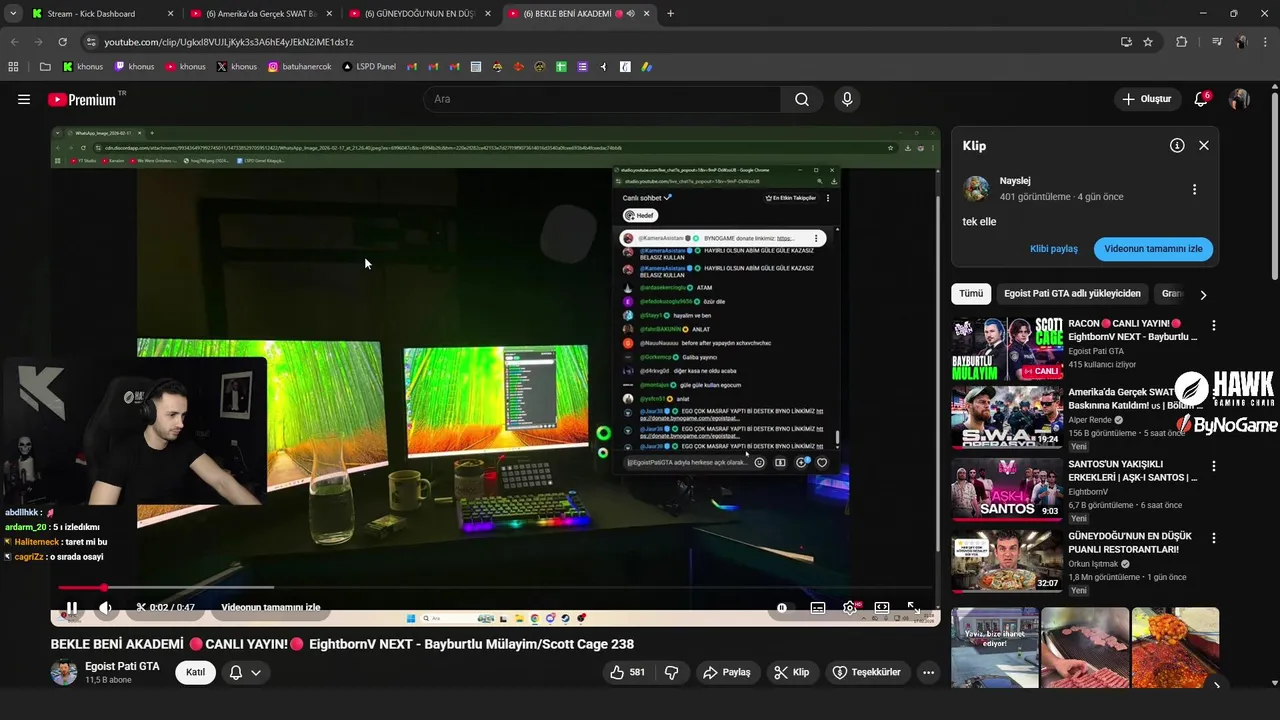Like the video with thumbs up
This screenshot has height=720, width=1280.
click(x=627, y=672)
